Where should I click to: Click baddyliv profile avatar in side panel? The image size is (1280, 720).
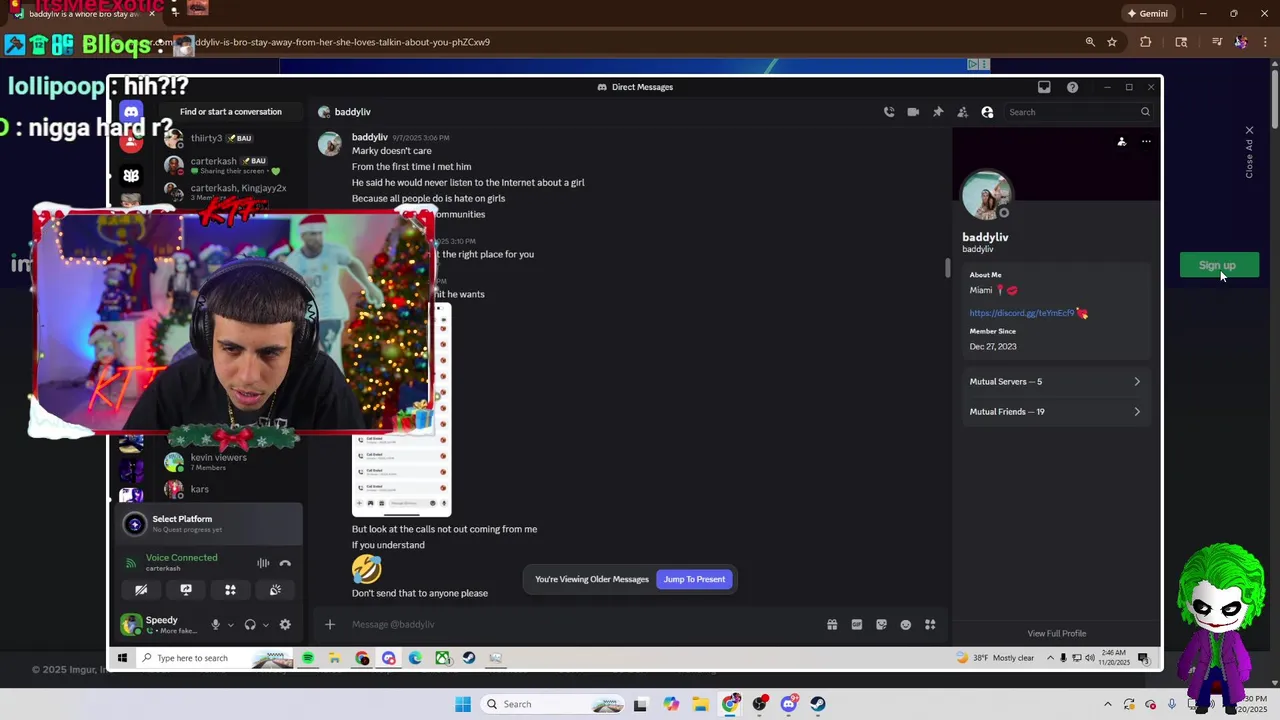tap(986, 195)
